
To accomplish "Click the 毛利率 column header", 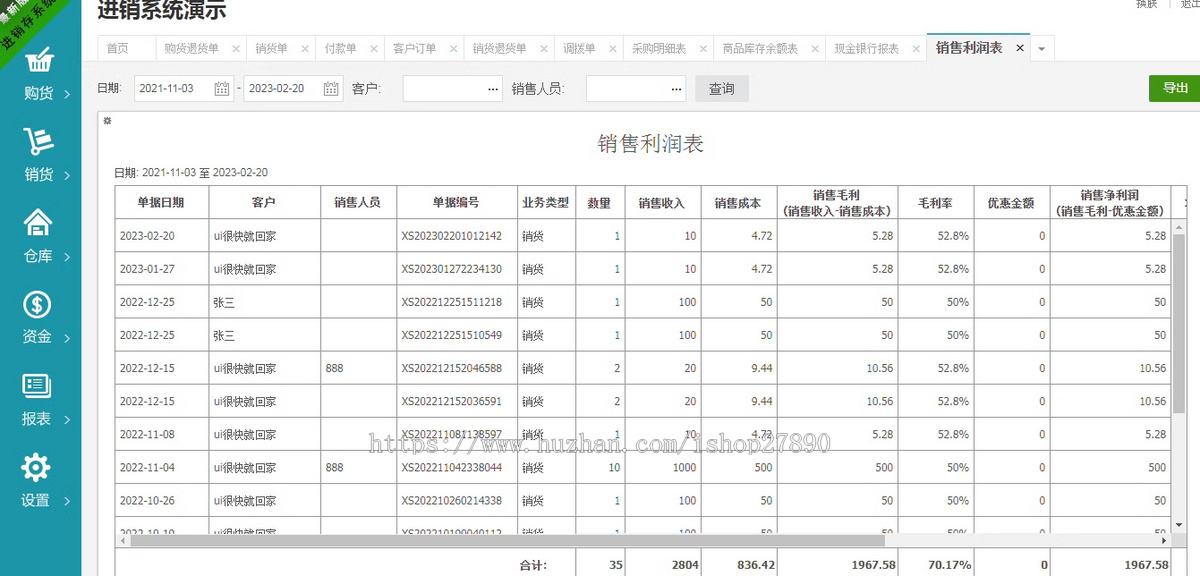I will pos(936,202).
